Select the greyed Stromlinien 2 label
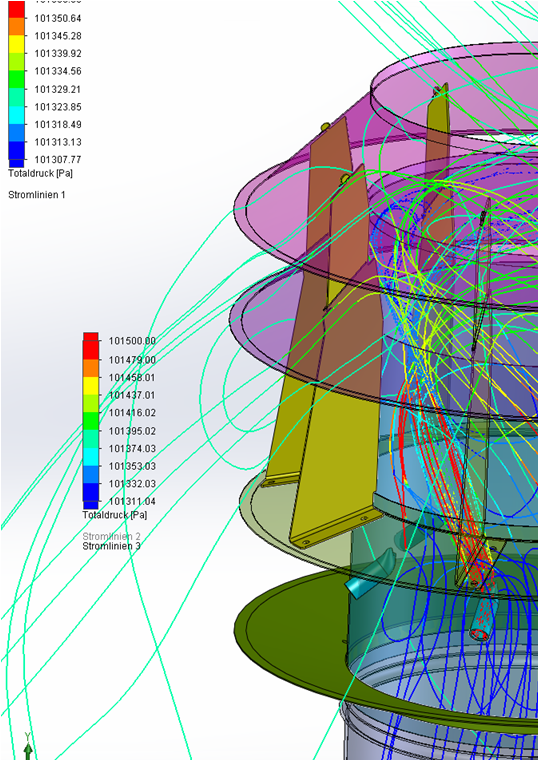Image resolution: width=539 pixels, height=761 pixels. tap(112, 537)
